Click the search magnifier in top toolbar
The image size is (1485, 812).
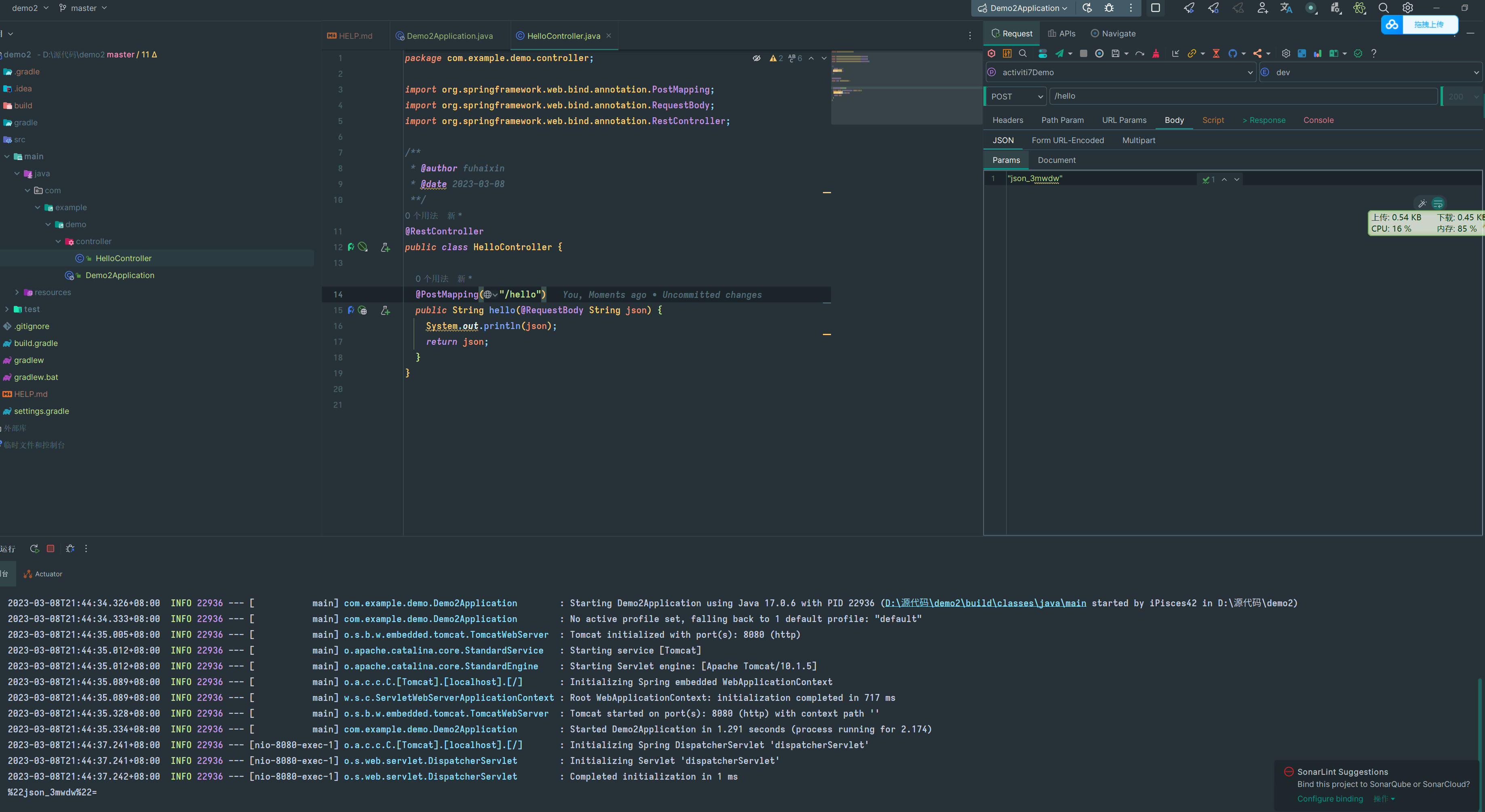click(x=1384, y=8)
